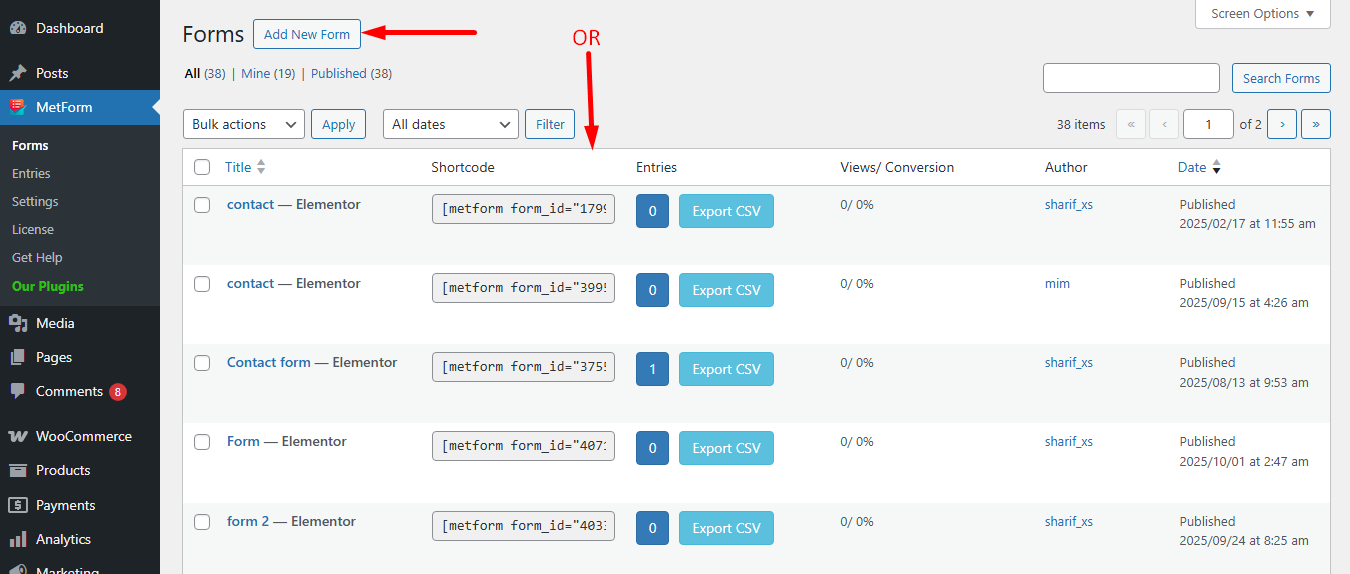Click the Comments speech bubble icon

pos(18,391)
